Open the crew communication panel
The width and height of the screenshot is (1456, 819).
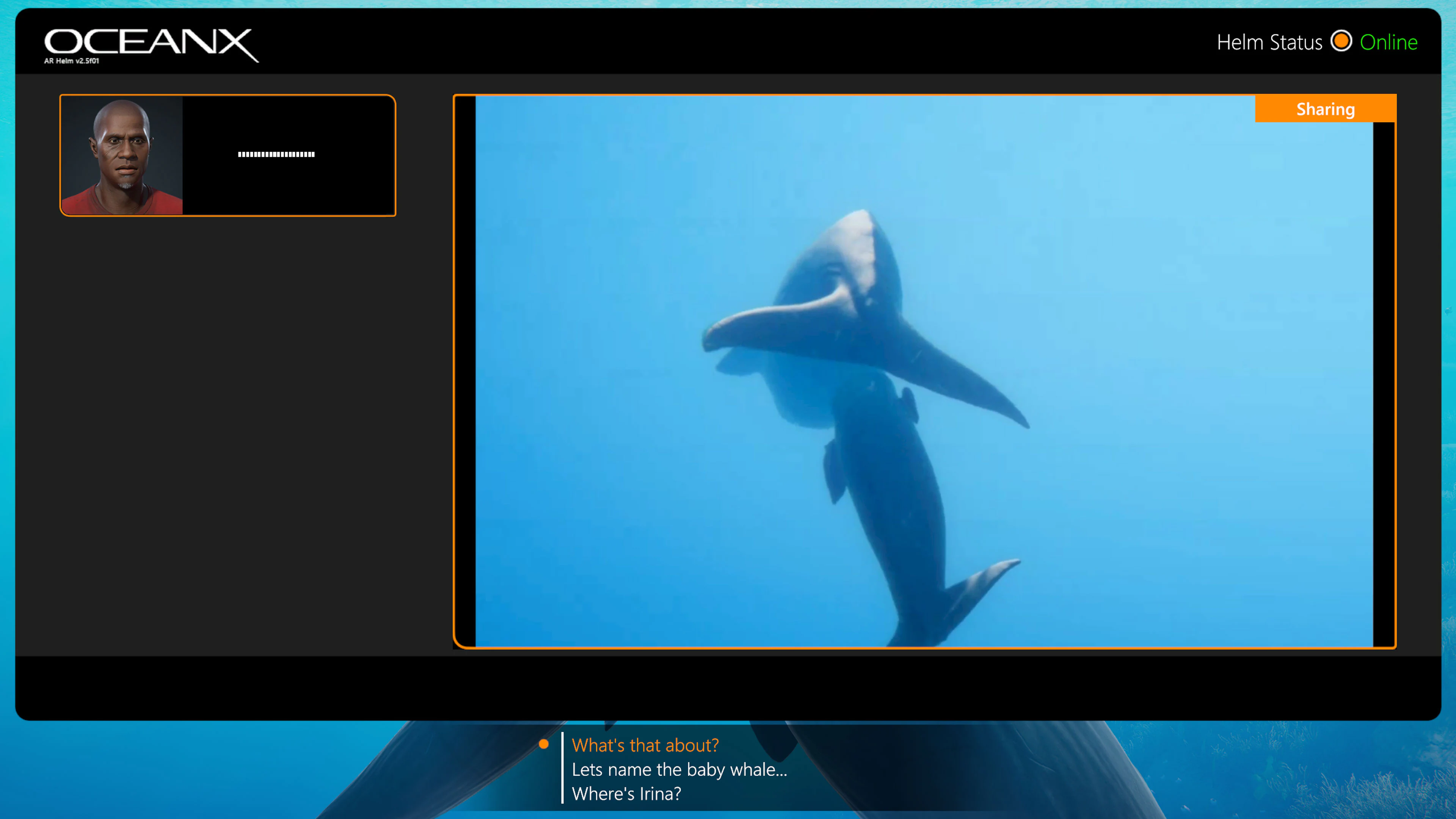tap(226, 155)
